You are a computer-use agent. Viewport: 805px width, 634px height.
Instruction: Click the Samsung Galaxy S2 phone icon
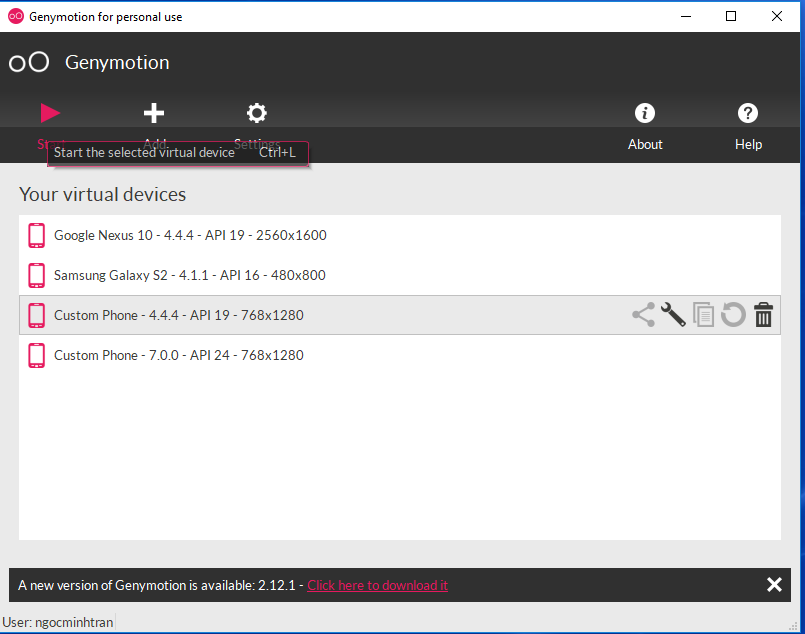point(36,275)
